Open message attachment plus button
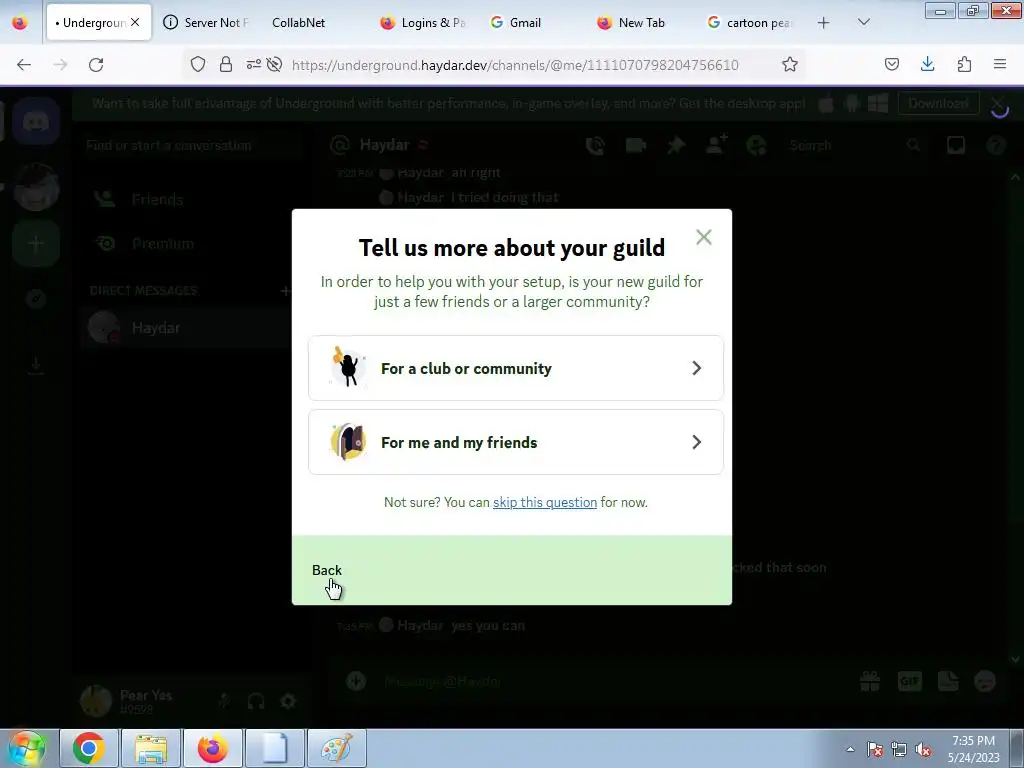This screenshot has width=1024, height=768. pyautogui.click(x=357, y=680)
